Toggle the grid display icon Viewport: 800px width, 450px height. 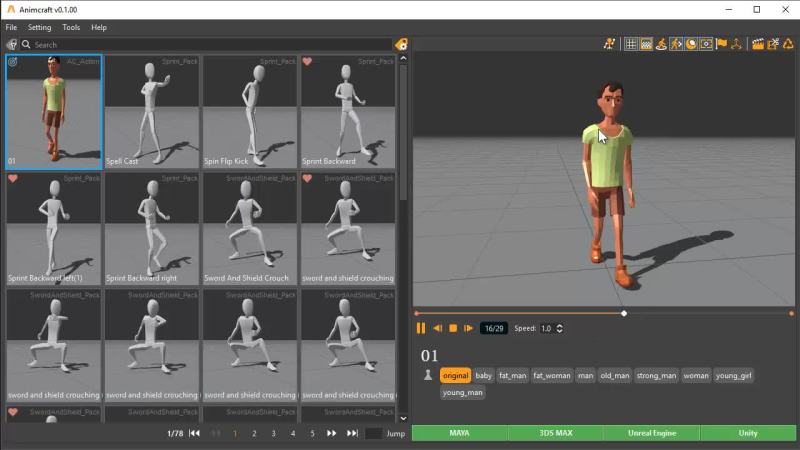coord(631,44)
